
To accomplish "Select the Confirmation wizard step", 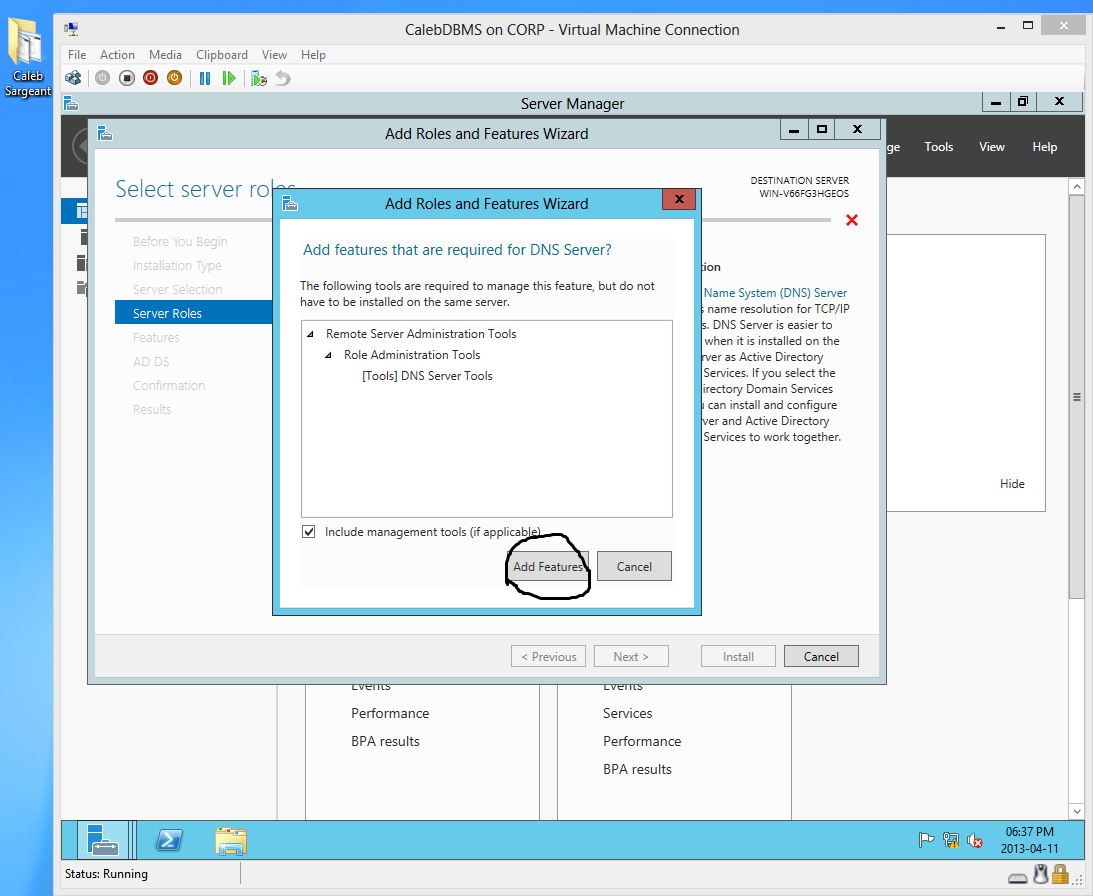I will (169, 385).
